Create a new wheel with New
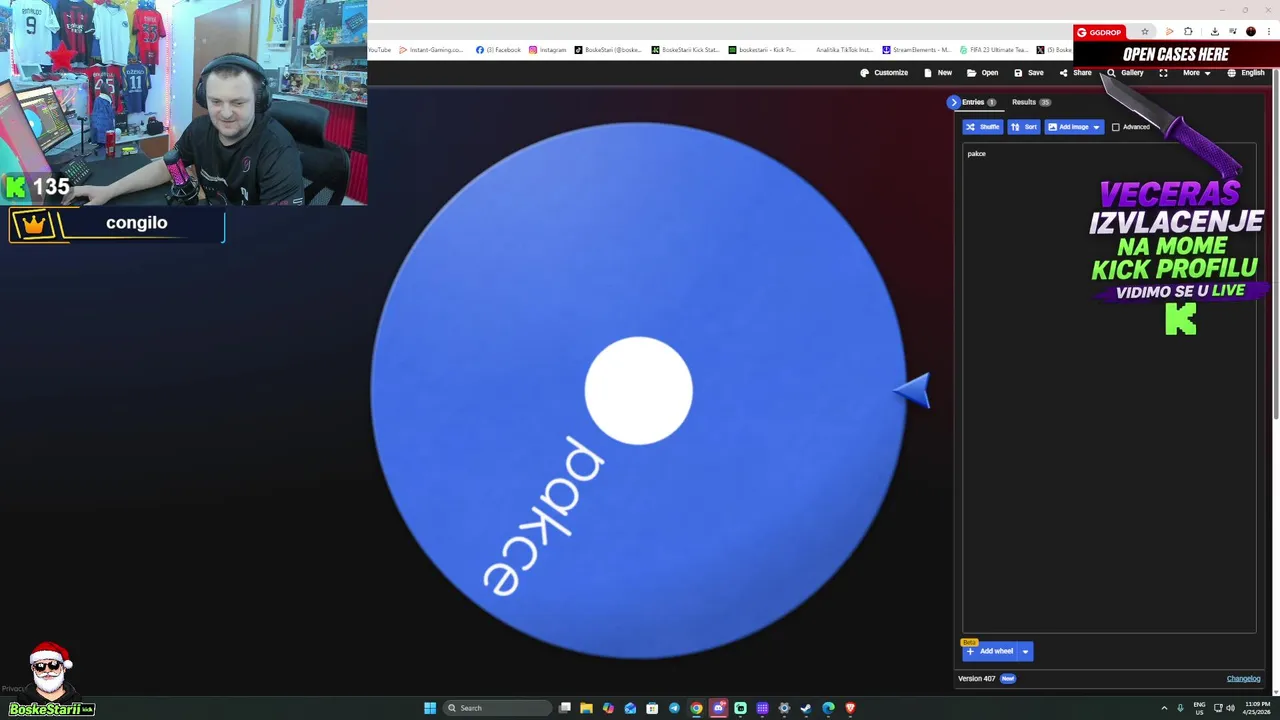The width and height of the screenshot is (1280, 720). pos(938,73)
